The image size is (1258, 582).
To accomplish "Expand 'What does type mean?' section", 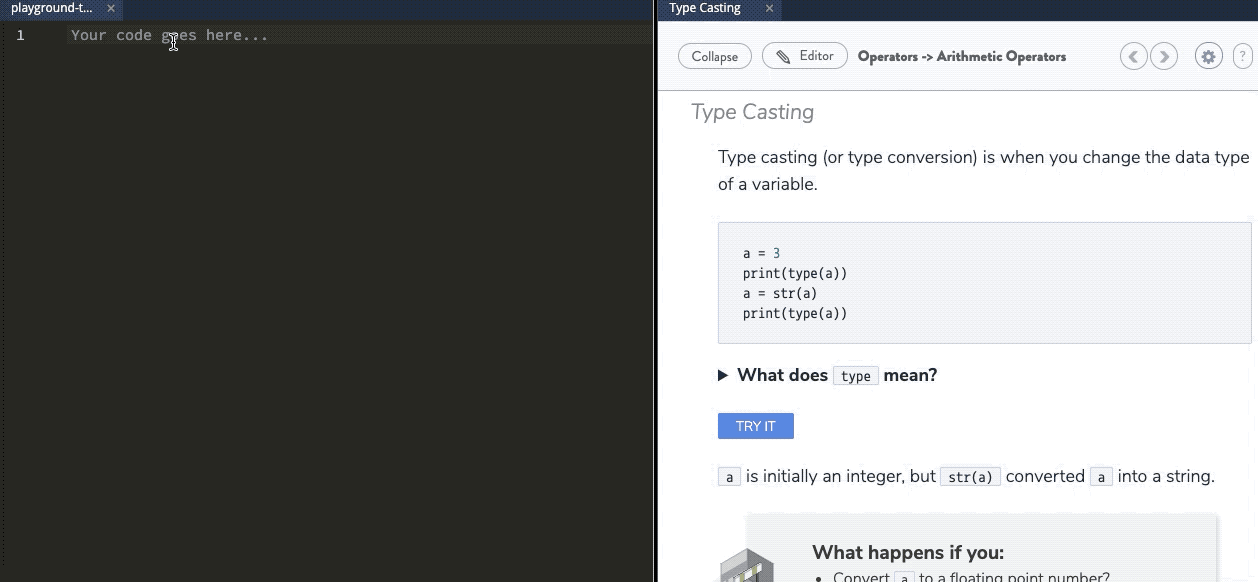I will tap(723, 376).
